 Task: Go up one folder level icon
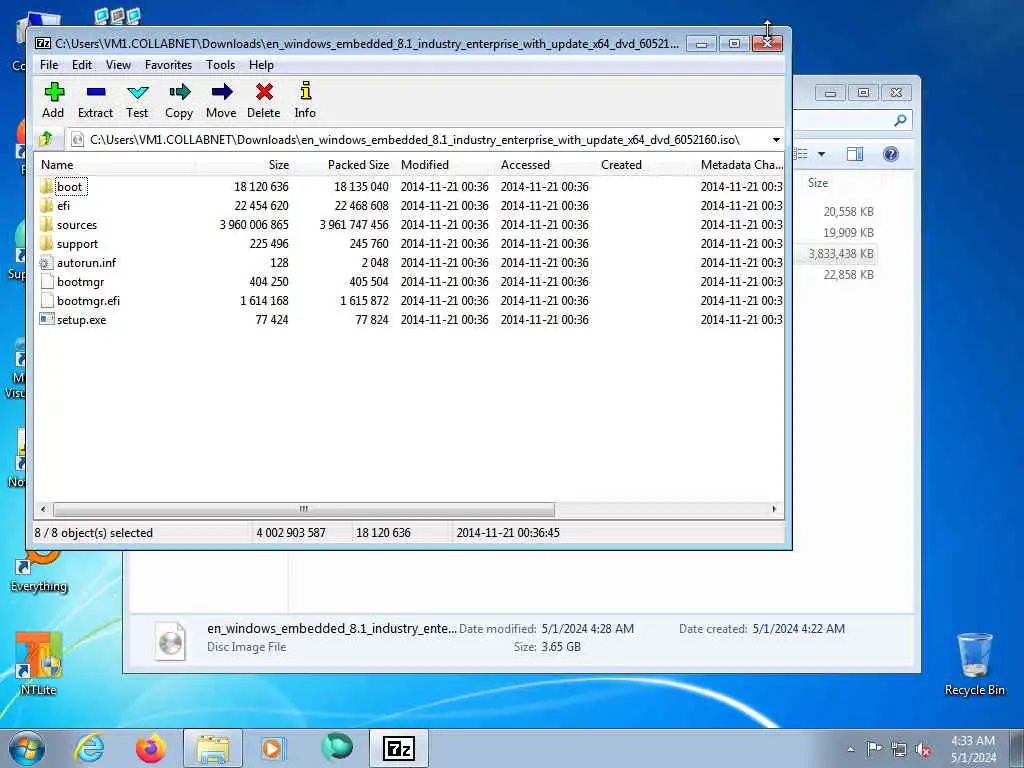(x=46, y=139)
